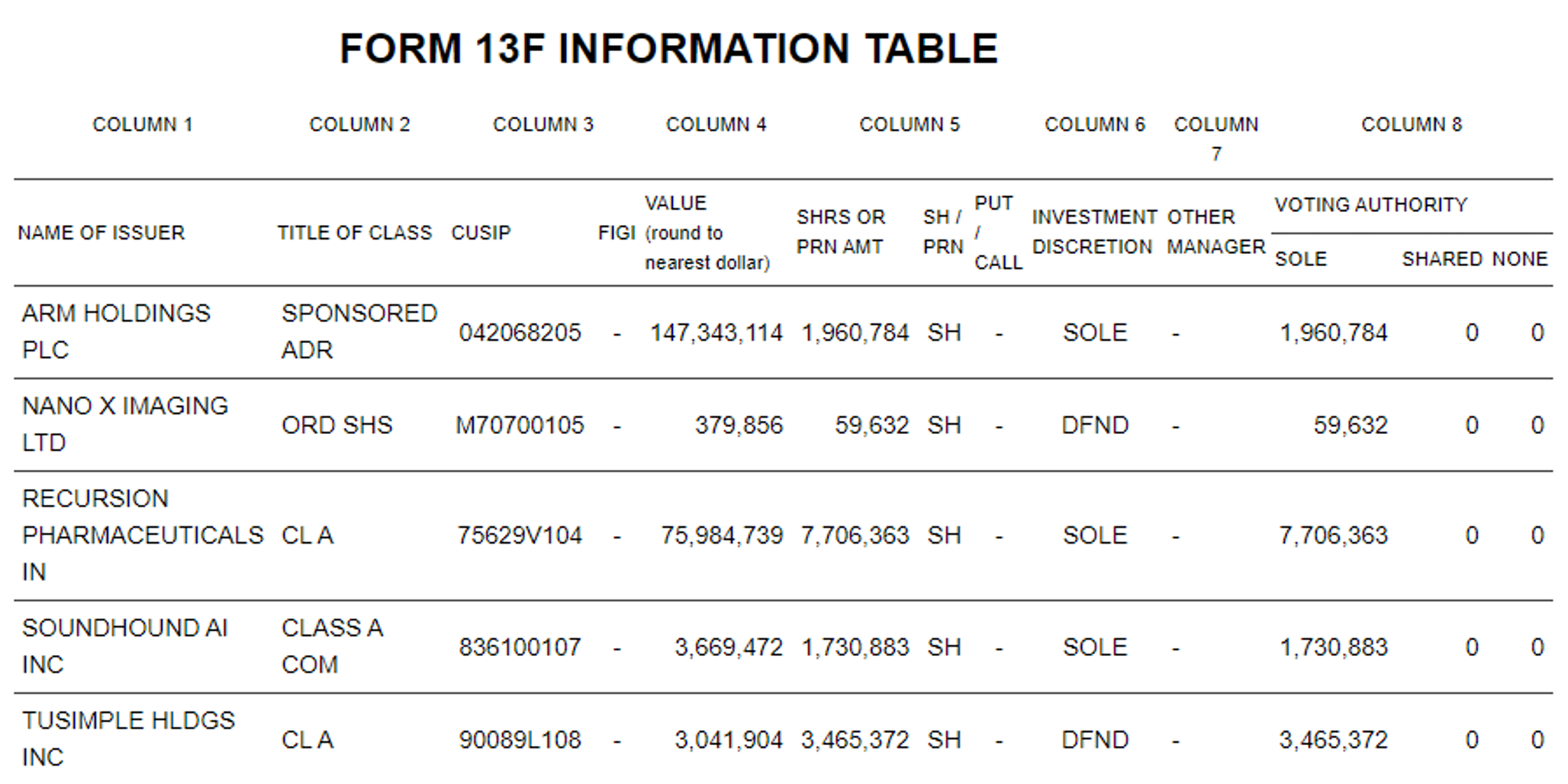Click the OTHER MANAGER column header

[x=1215, y=232]
